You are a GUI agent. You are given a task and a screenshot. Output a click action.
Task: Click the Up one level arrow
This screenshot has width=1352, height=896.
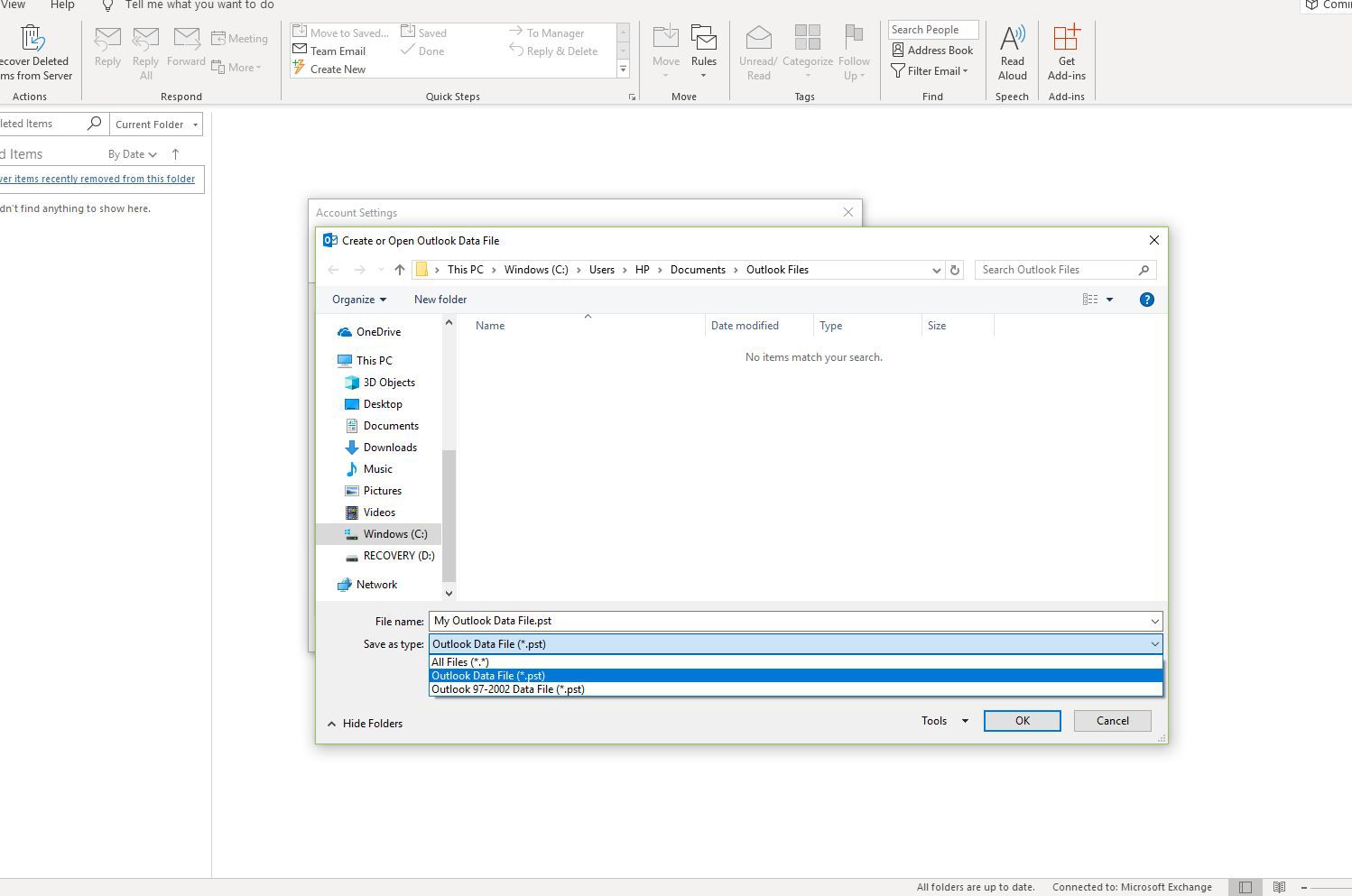(399, 270)
